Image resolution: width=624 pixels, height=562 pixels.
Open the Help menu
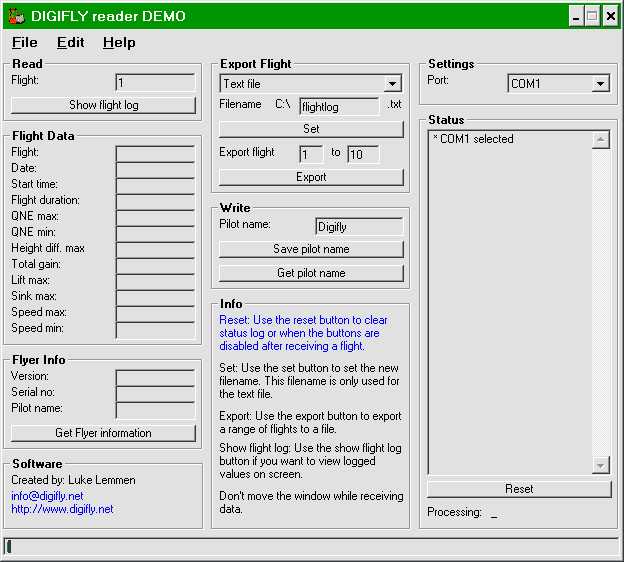coord(119,43)
